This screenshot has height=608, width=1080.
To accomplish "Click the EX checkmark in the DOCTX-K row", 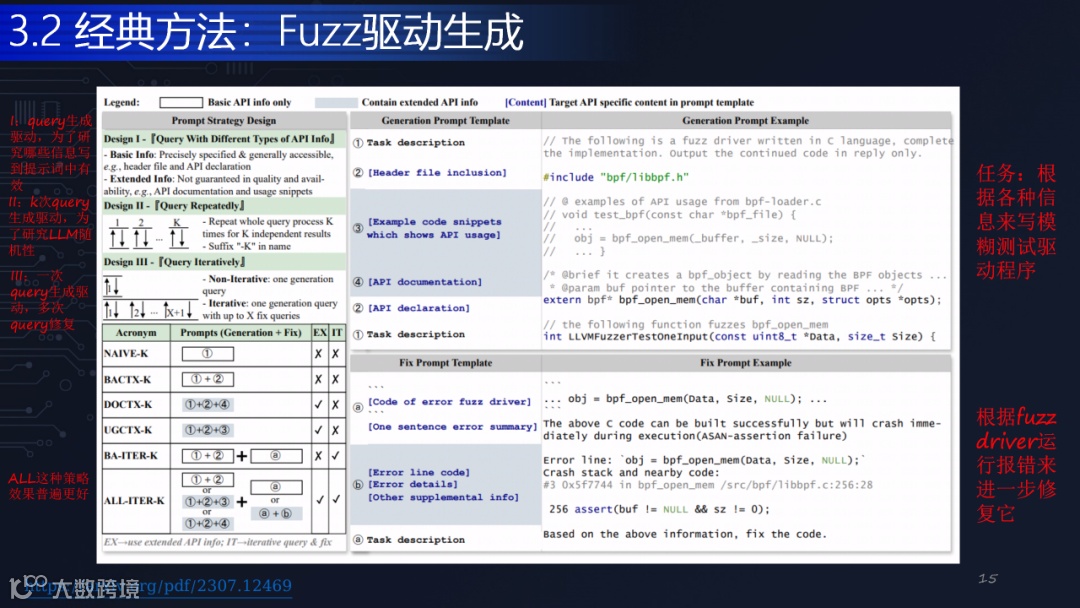I will [x=318, y=405].
